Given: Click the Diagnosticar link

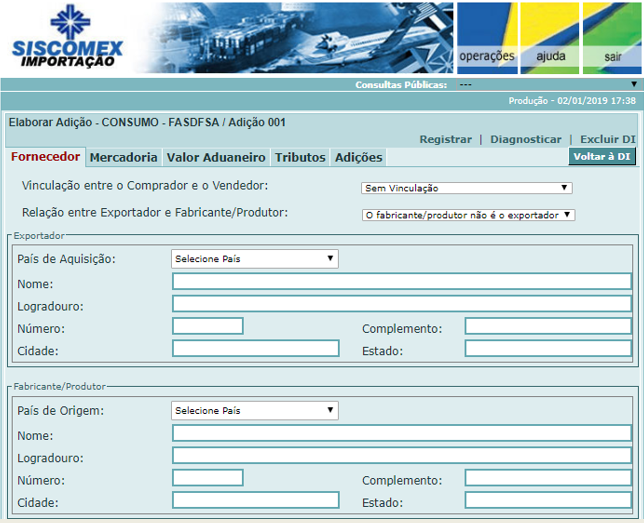Looking at the screenshot, I should pyautogui.click(x=526, y=139).
